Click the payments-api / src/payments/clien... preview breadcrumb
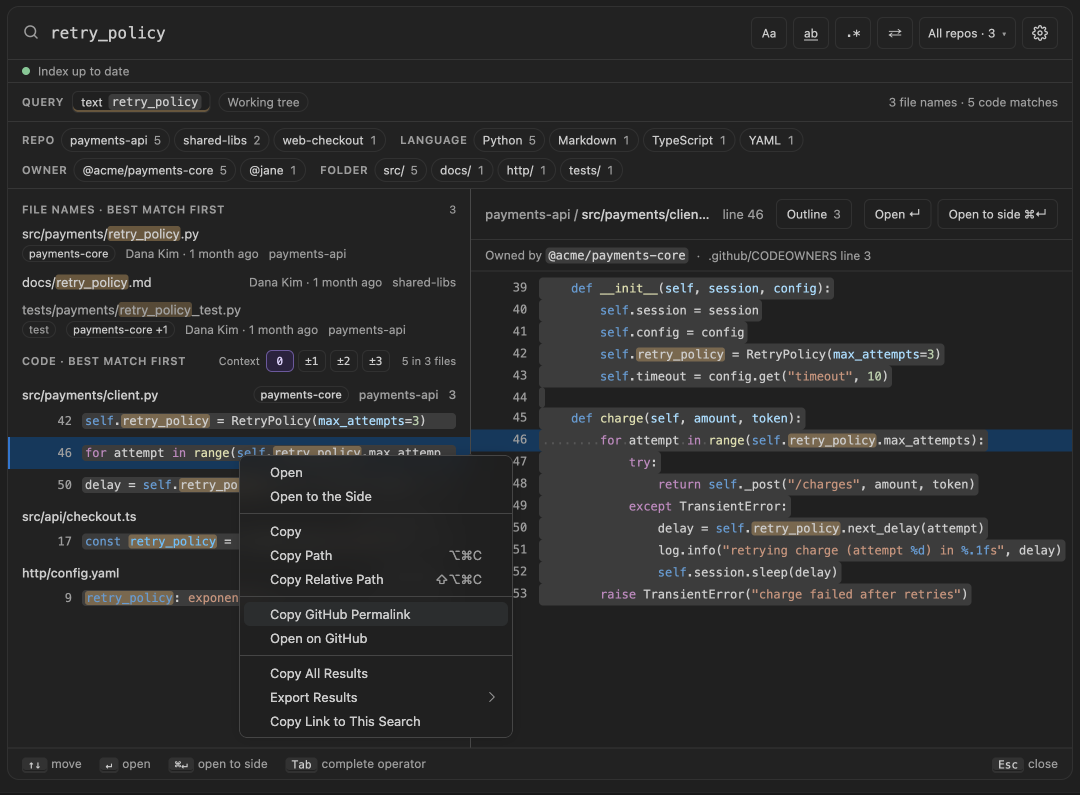Screen dimensions: 1080x795 (x=596, y=214)
